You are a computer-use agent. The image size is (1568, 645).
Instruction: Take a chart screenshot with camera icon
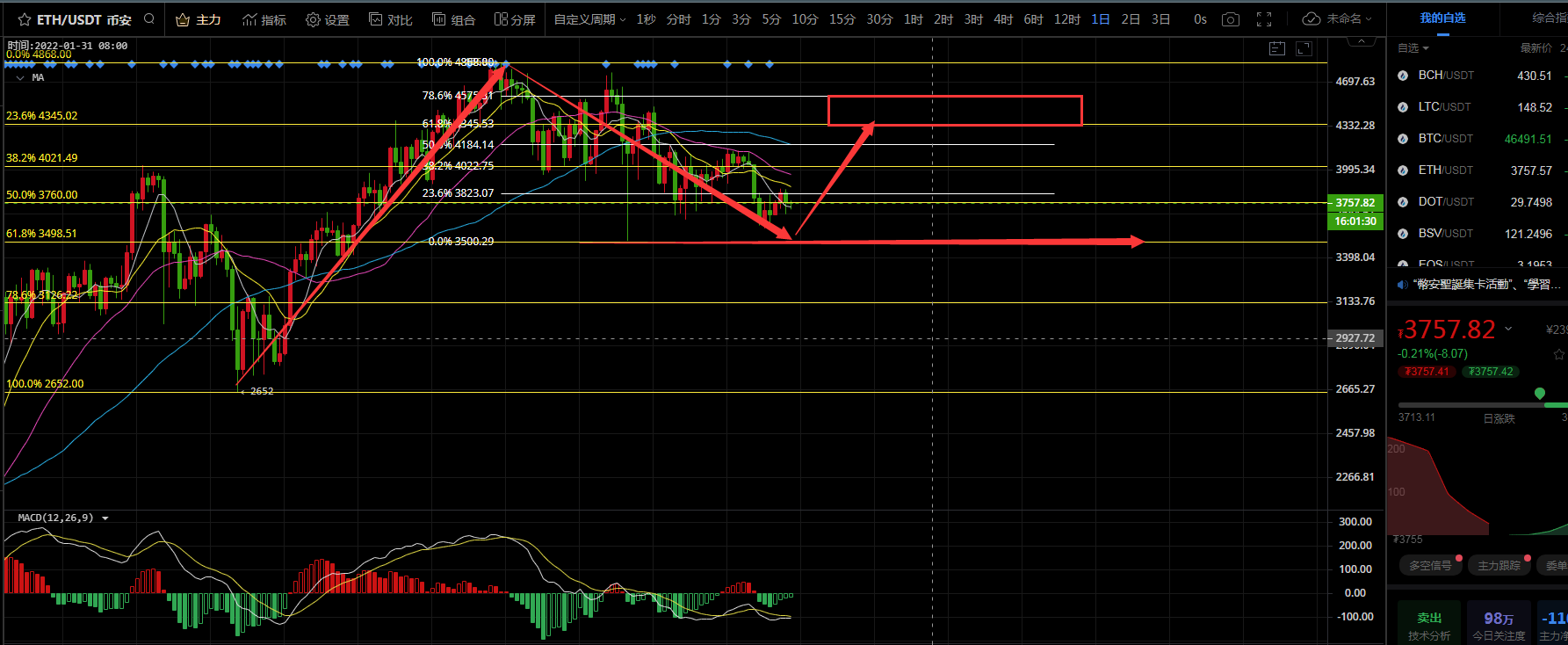(x=1231, y=19)
